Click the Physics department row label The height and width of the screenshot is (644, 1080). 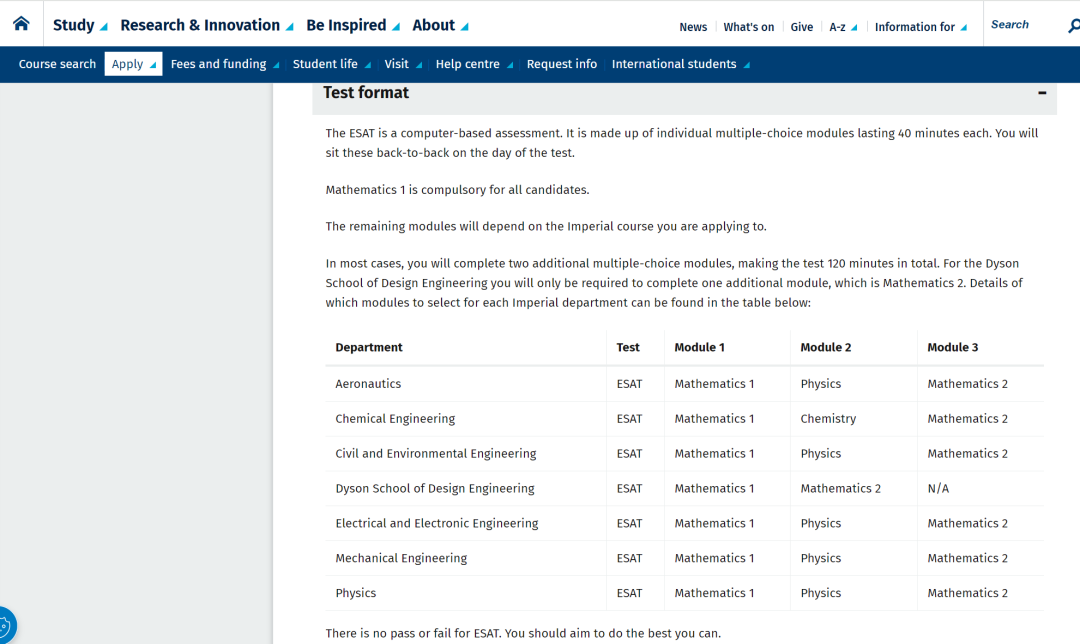point(355,593)
